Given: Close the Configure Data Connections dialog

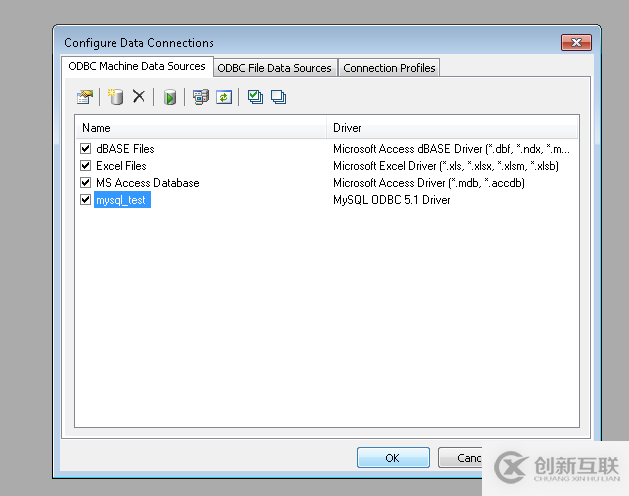Looking at the screenshot, I should 576,43.
